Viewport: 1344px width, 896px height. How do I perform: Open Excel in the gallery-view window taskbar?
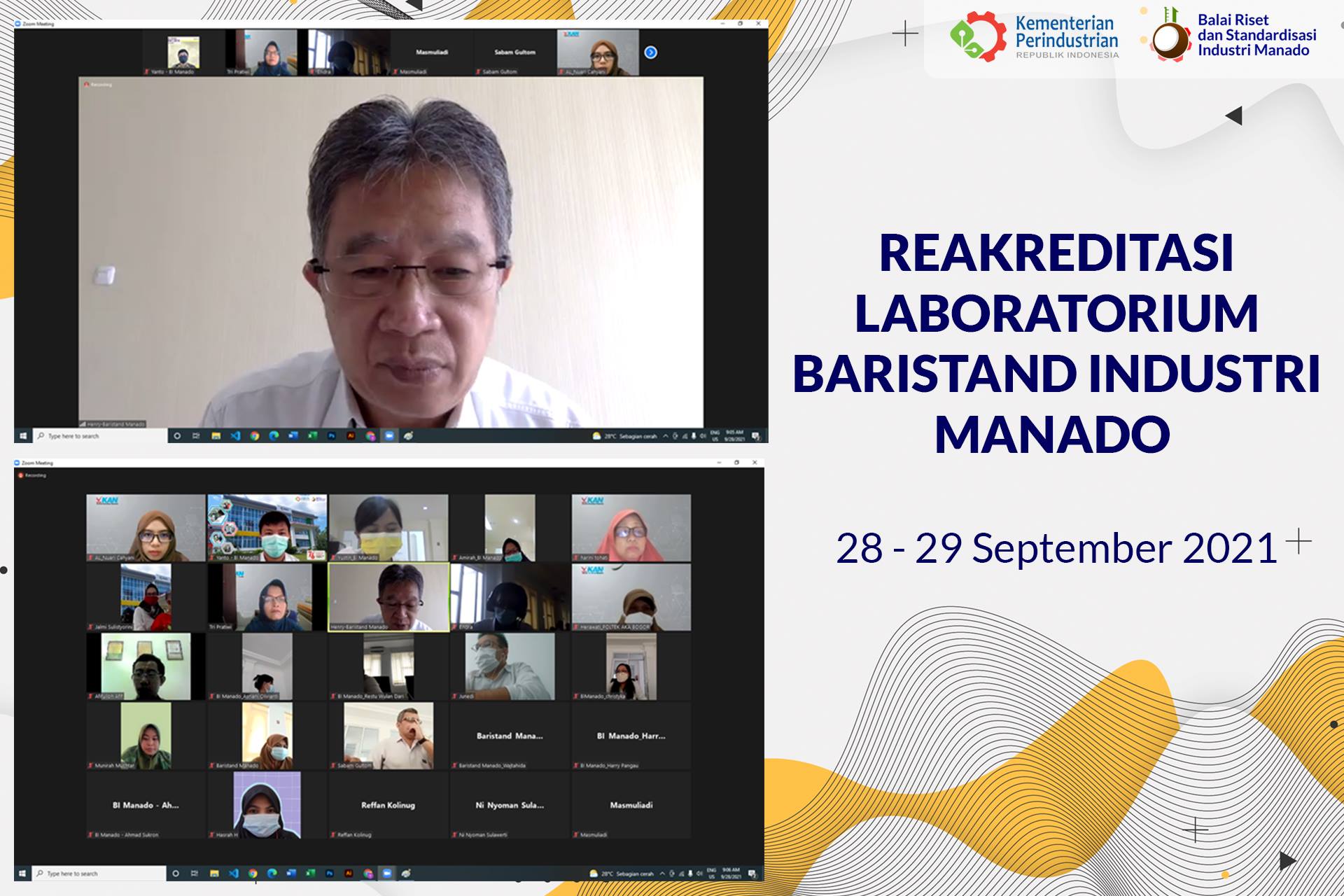(310, 874)
